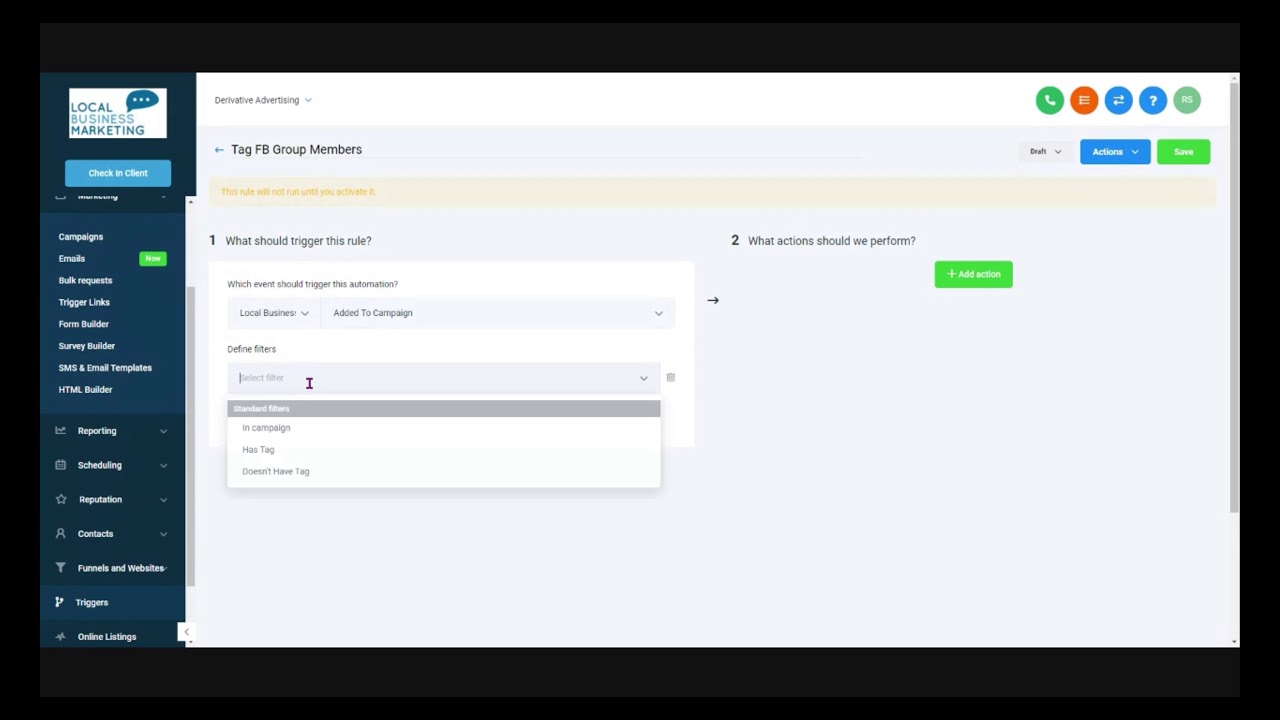
Task: Open the Local Business trigger type dropdown
Action: pyautogui.click(x=274, y=313)
